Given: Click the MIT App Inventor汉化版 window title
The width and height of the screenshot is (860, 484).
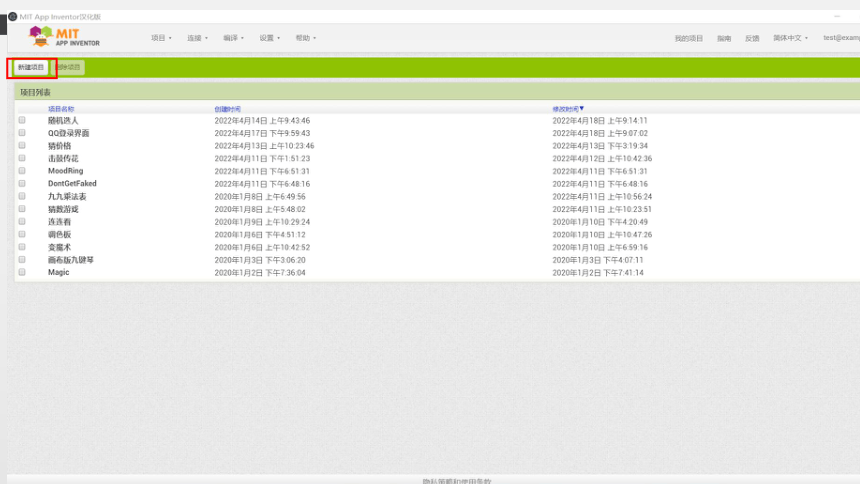Looking at the screenshot, I should click(60, 17).
